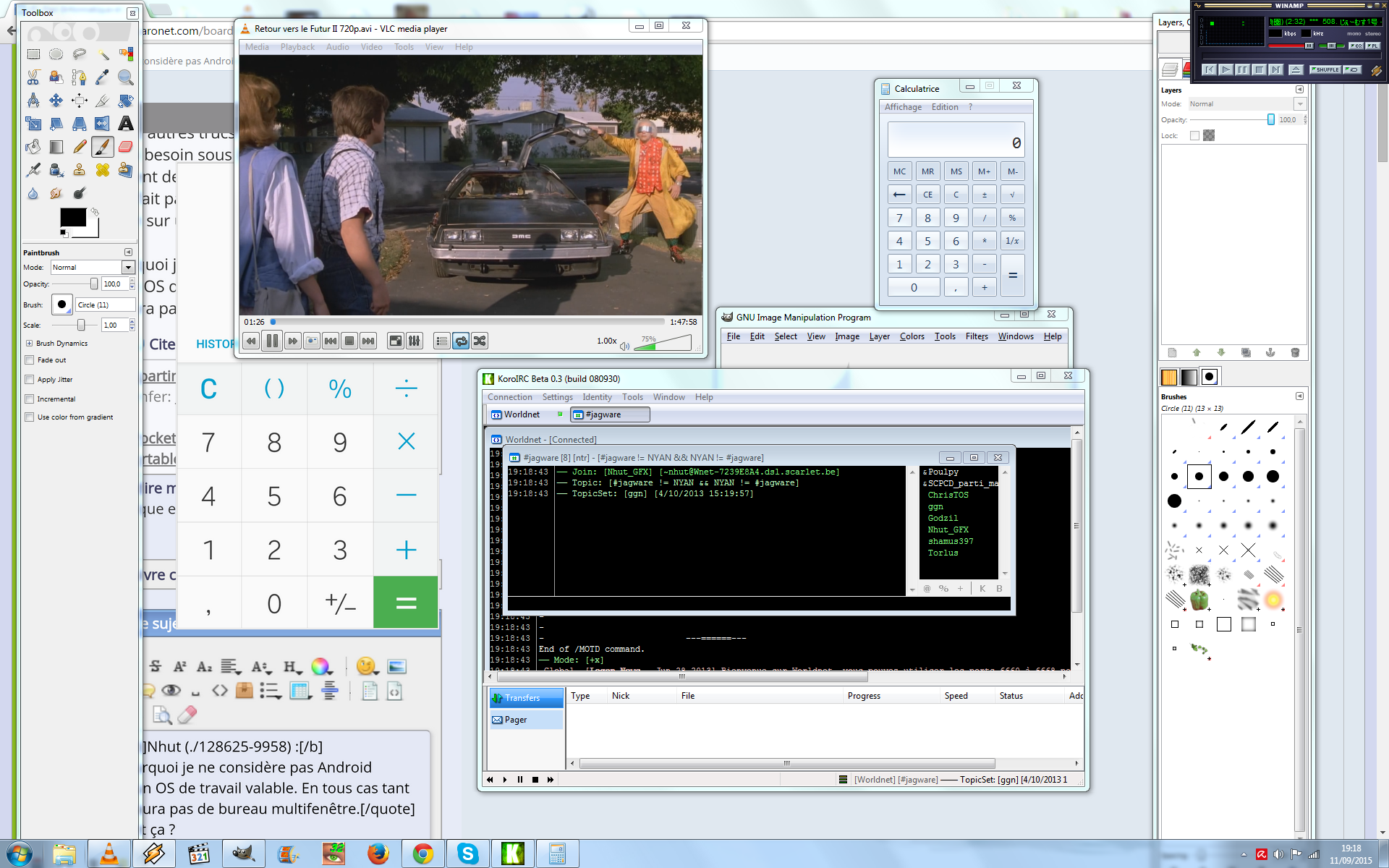Click the Zoom magnifier tool
1389x868 pixels.
pyautogui.click(x=125, y=77)
